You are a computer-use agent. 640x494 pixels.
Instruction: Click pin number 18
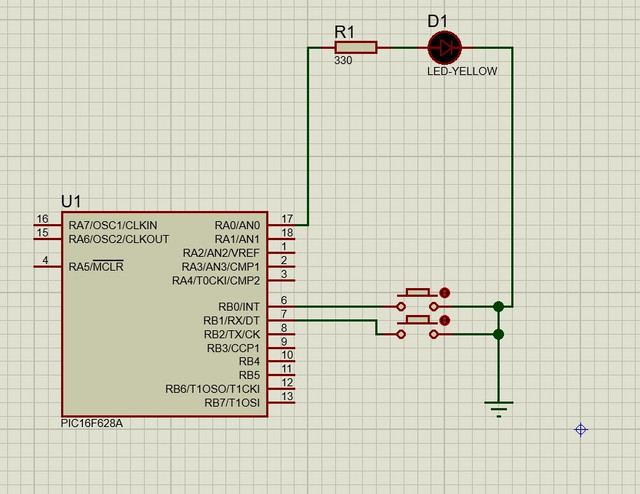(287, 233)
